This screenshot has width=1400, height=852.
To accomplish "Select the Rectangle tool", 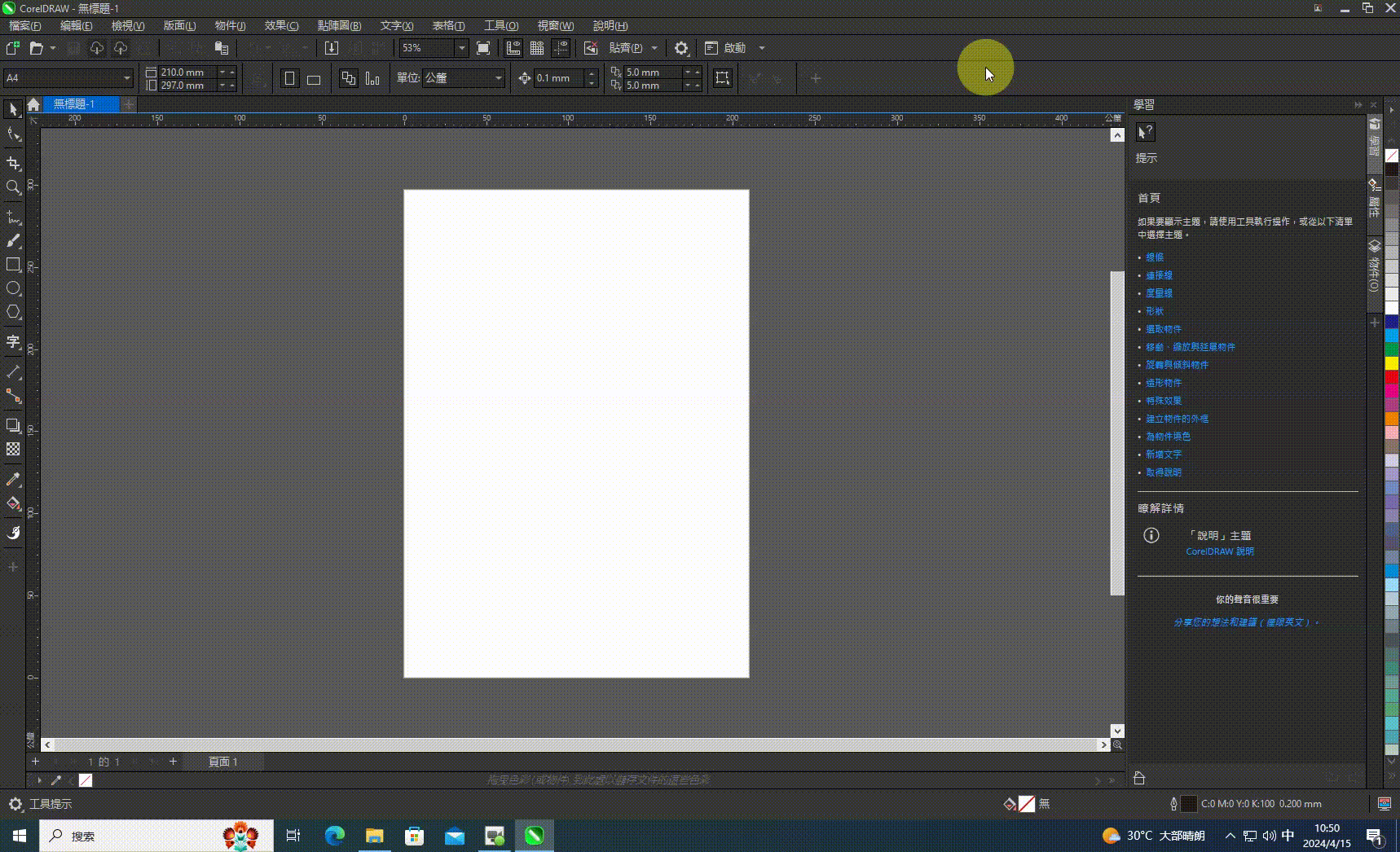I will click(x=13, y=265).
